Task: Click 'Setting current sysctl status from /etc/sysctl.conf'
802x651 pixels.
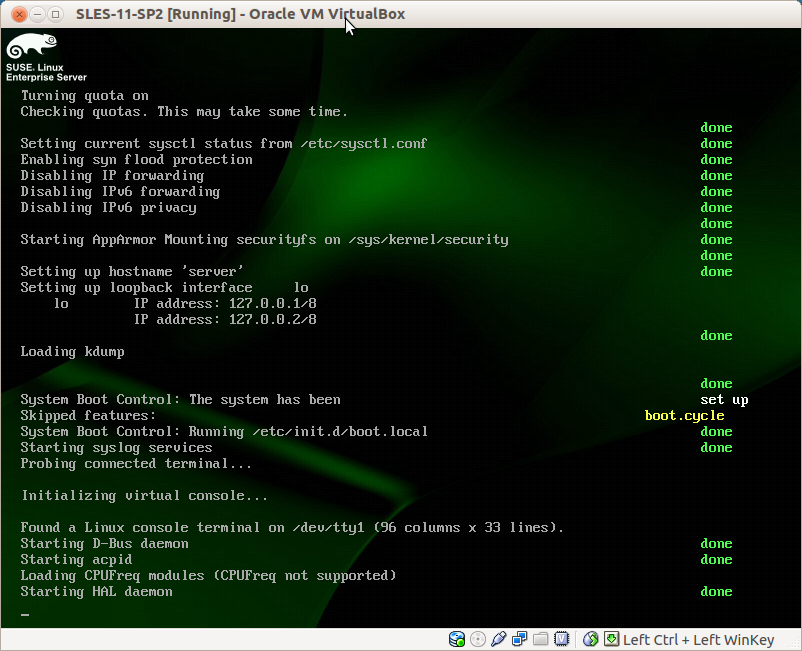Action: 224,144
